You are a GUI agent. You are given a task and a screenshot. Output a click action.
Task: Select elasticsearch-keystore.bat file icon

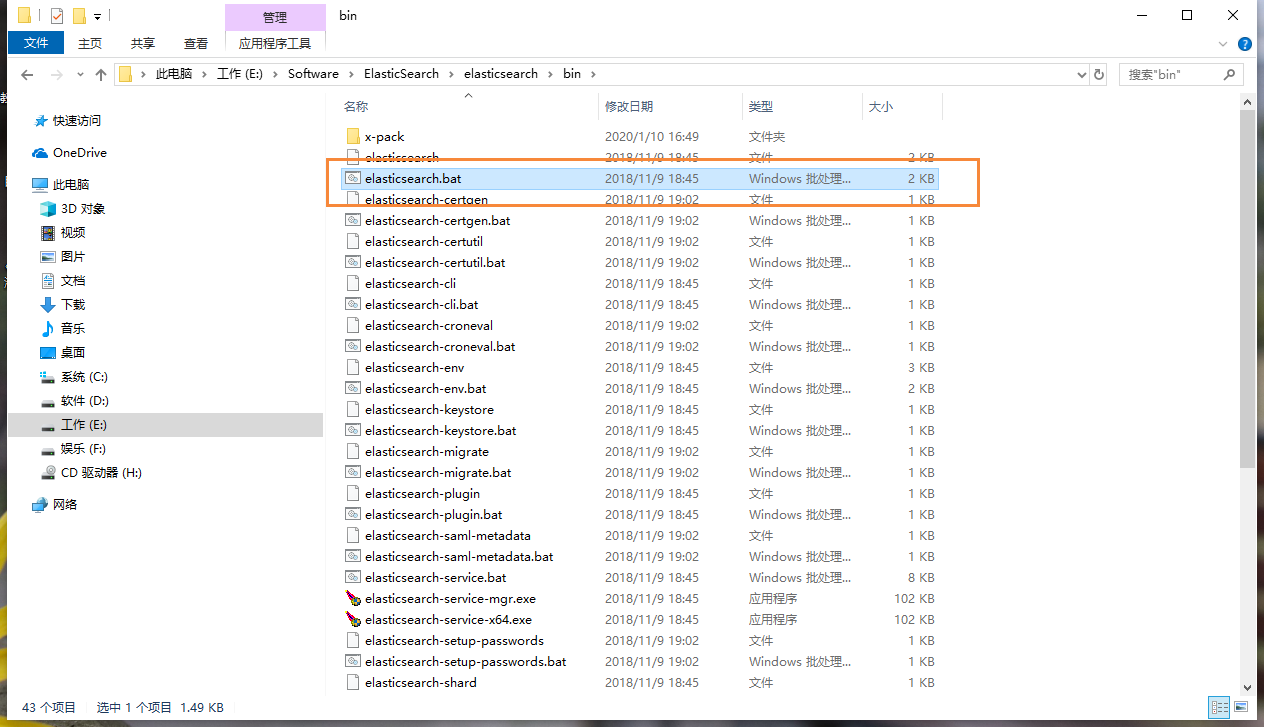(x=352, y=430)
